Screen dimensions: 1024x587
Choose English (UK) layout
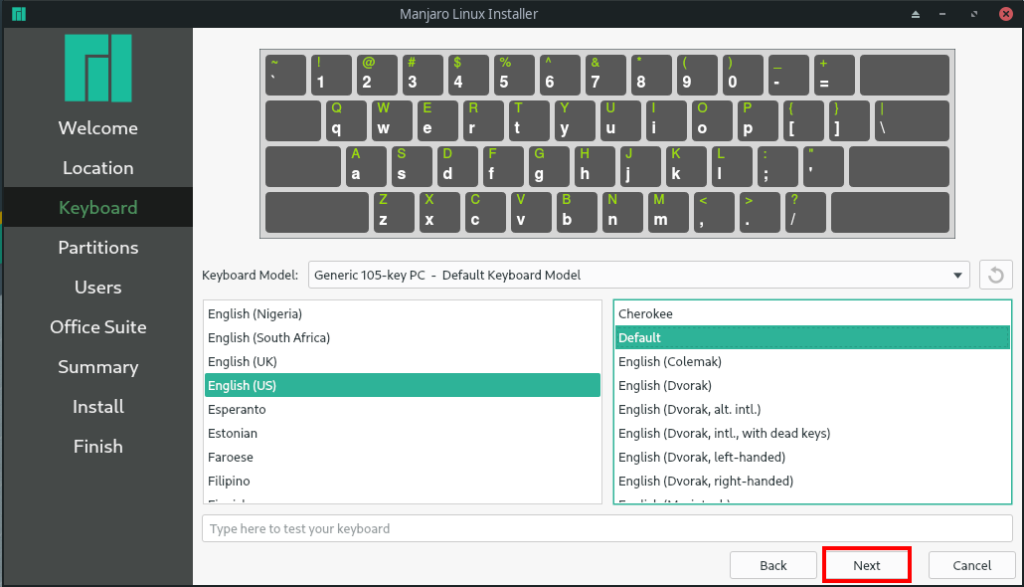[x=402, y=362]
